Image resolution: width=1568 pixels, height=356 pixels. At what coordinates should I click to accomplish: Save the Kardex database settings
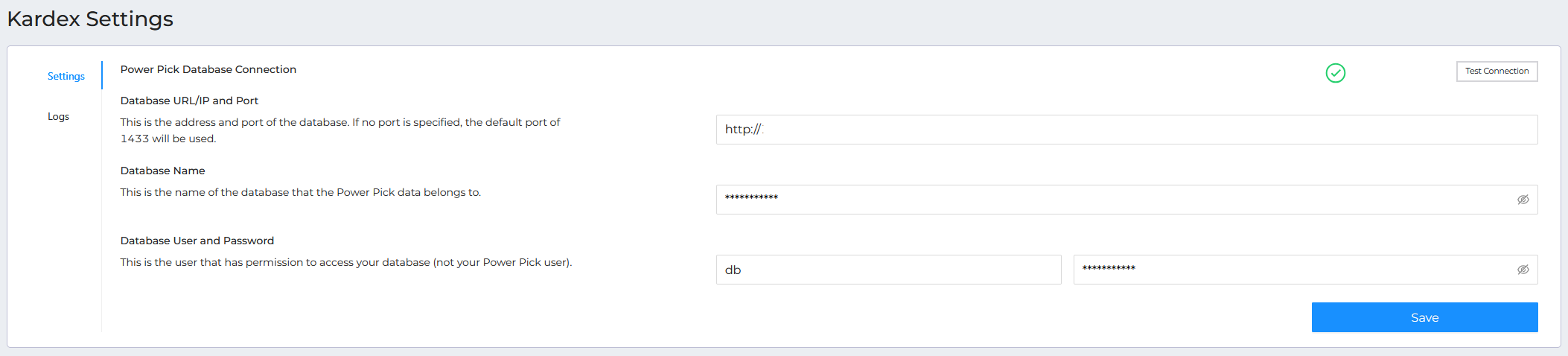tap(1424, 317)
